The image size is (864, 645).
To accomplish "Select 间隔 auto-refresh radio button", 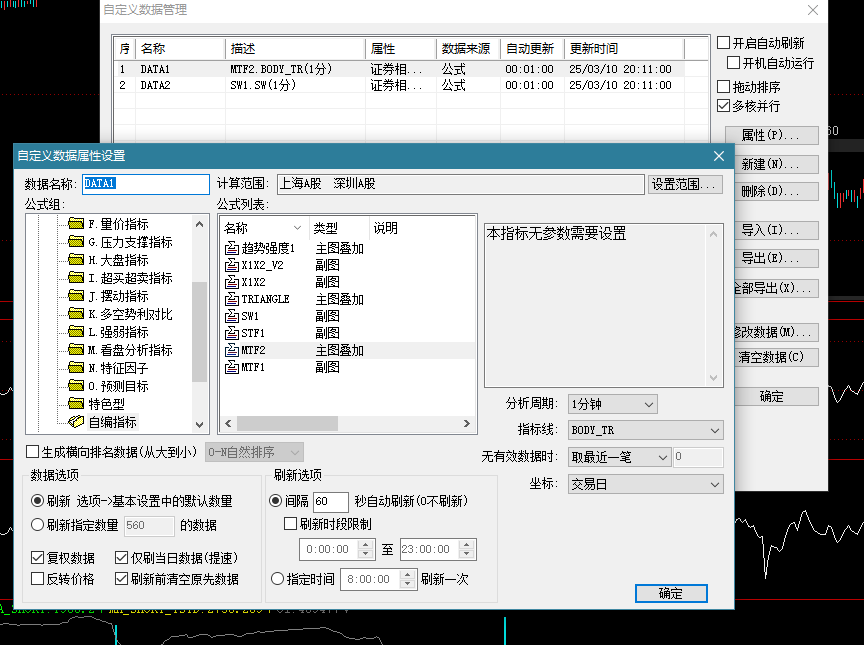I will (276, 501).
